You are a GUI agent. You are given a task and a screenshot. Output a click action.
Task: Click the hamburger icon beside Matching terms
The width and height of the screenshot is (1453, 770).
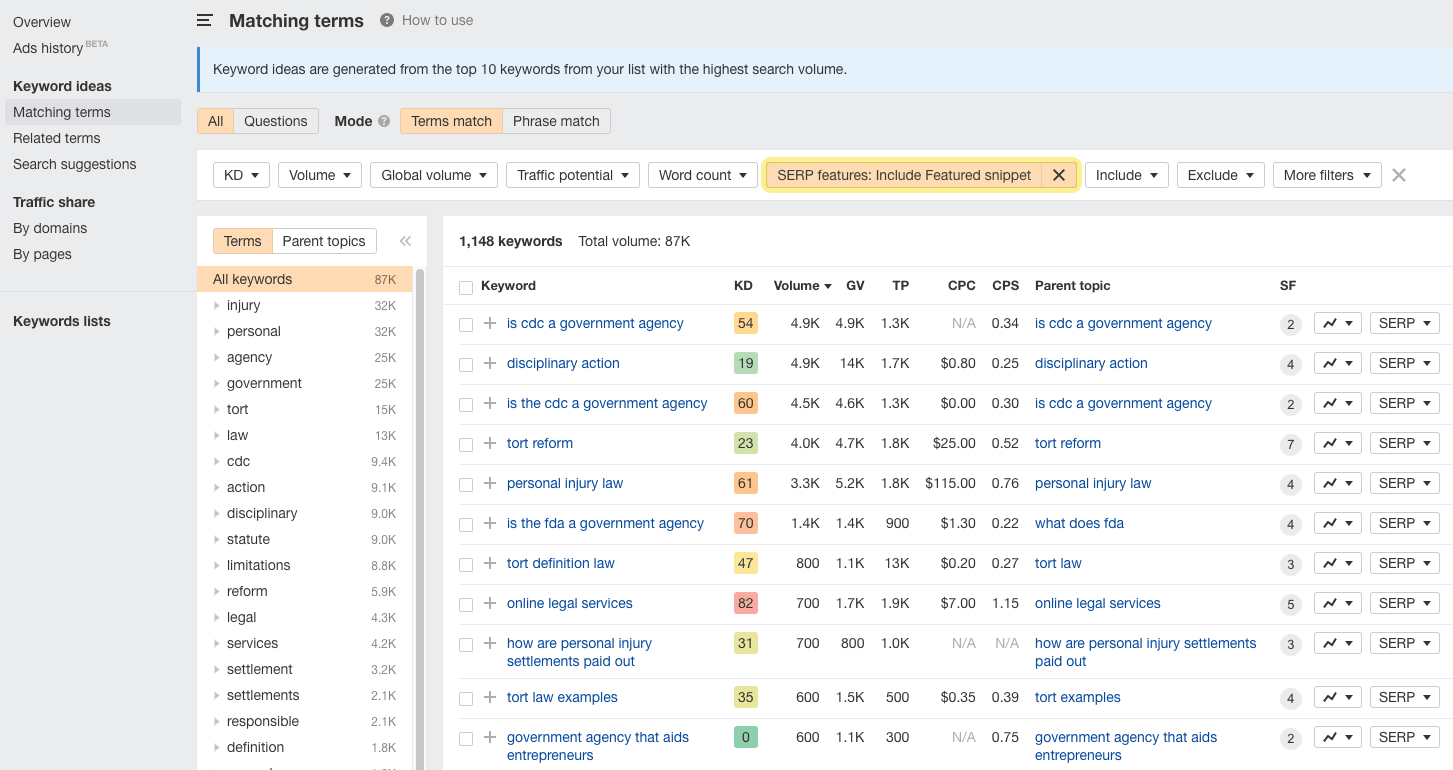204,20
